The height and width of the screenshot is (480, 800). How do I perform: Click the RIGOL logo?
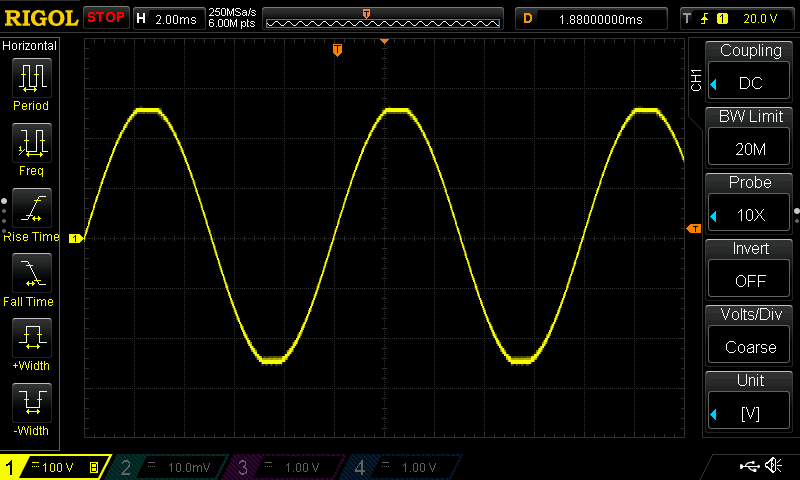pyautogui.click(x=41, y=18)
